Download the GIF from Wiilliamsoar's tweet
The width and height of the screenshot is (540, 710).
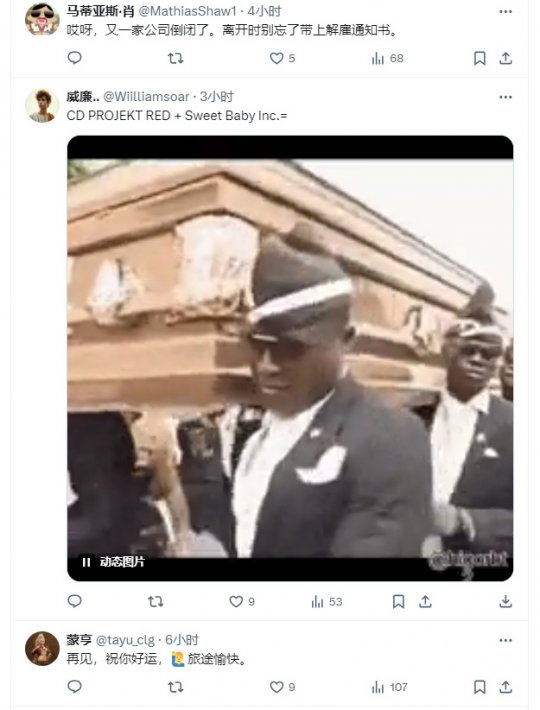click(505, 601)
